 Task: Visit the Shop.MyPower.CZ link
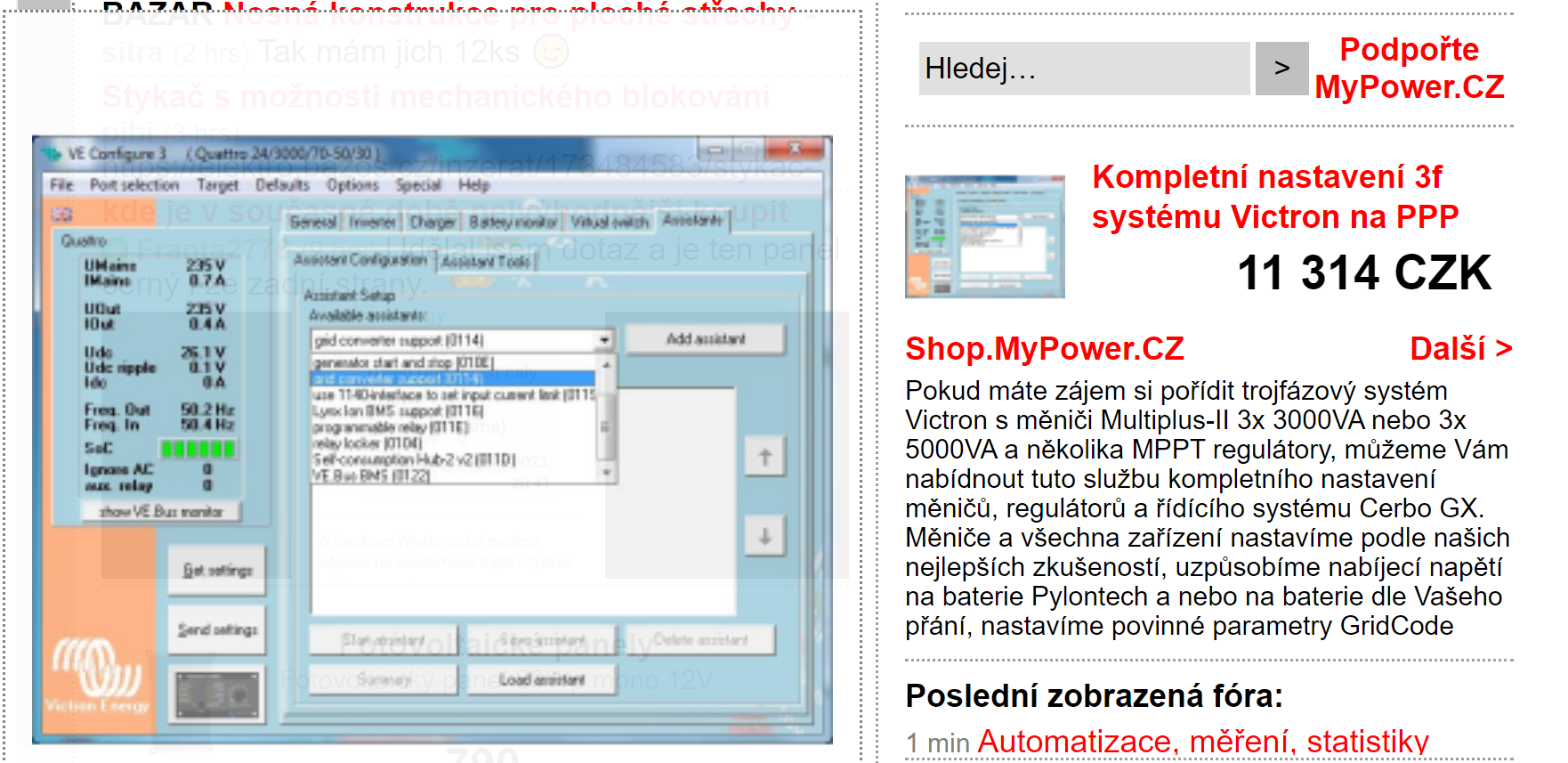[1045, 348]
